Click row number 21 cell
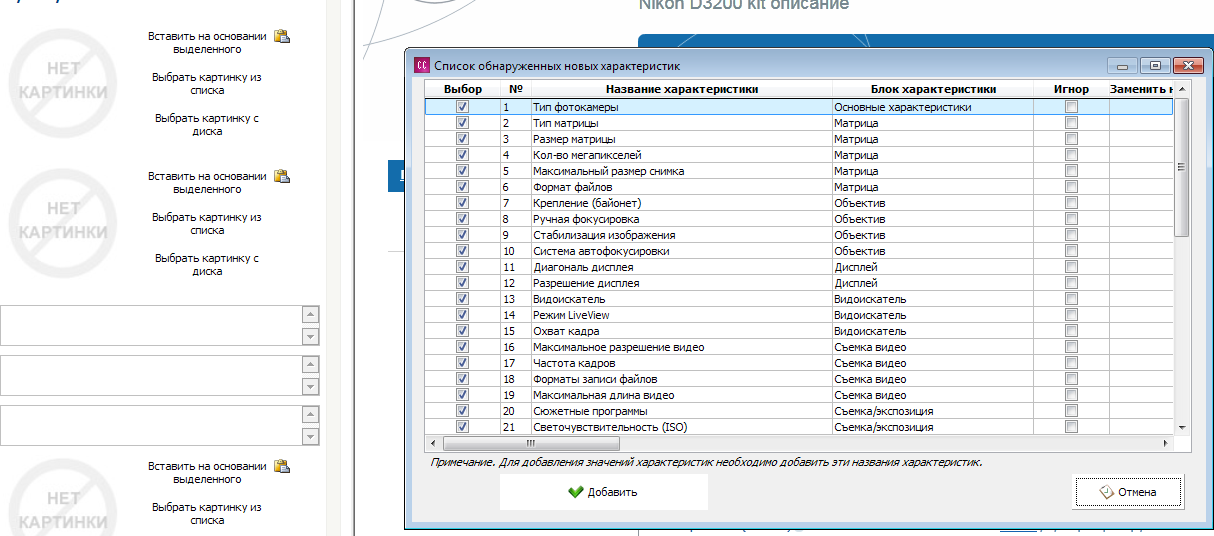 pyautogui.click(x=515, y=427)
